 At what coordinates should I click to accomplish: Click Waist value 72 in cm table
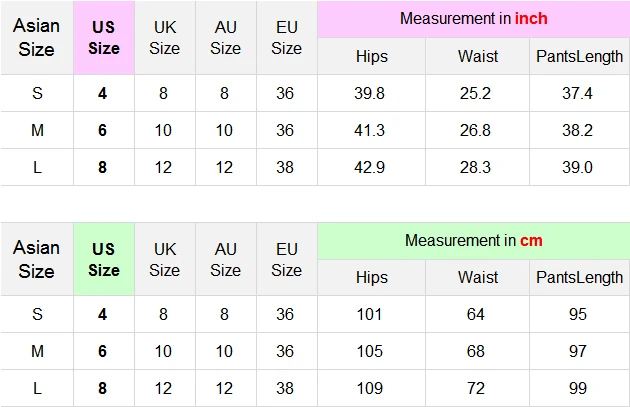click(x=475, y=388)
